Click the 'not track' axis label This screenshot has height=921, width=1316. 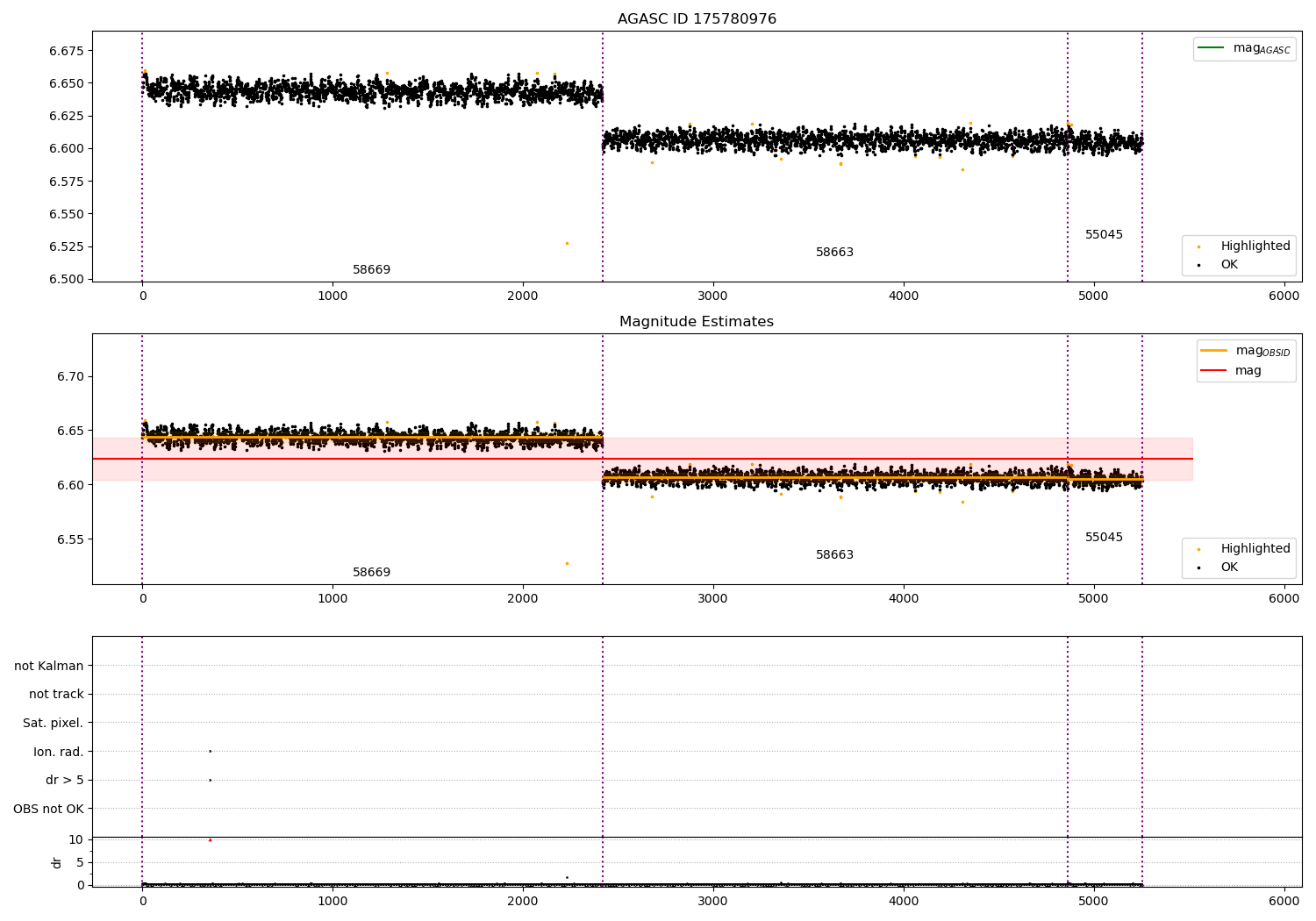56,694
